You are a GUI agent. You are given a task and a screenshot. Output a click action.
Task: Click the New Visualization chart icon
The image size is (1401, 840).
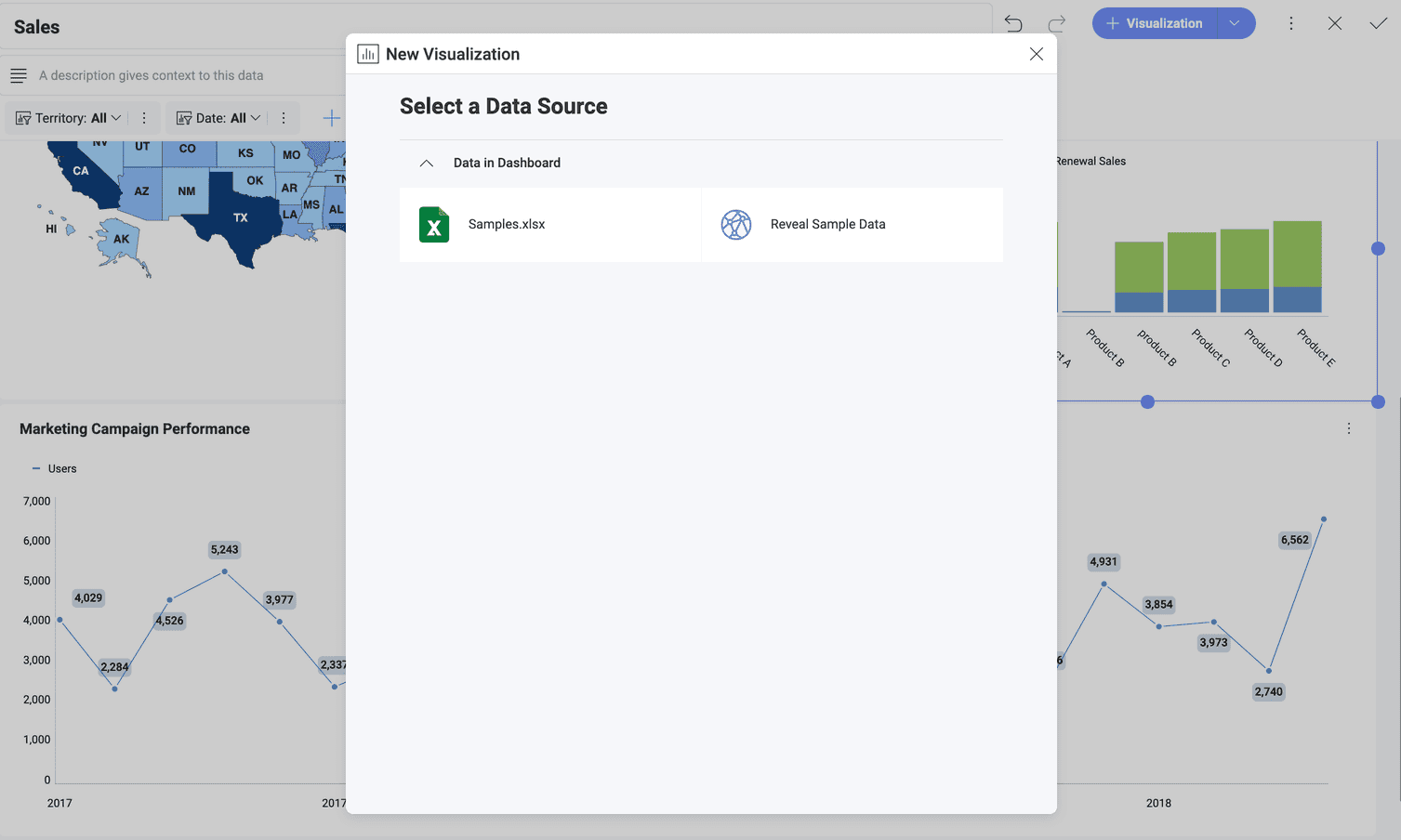tap(368, 54)
